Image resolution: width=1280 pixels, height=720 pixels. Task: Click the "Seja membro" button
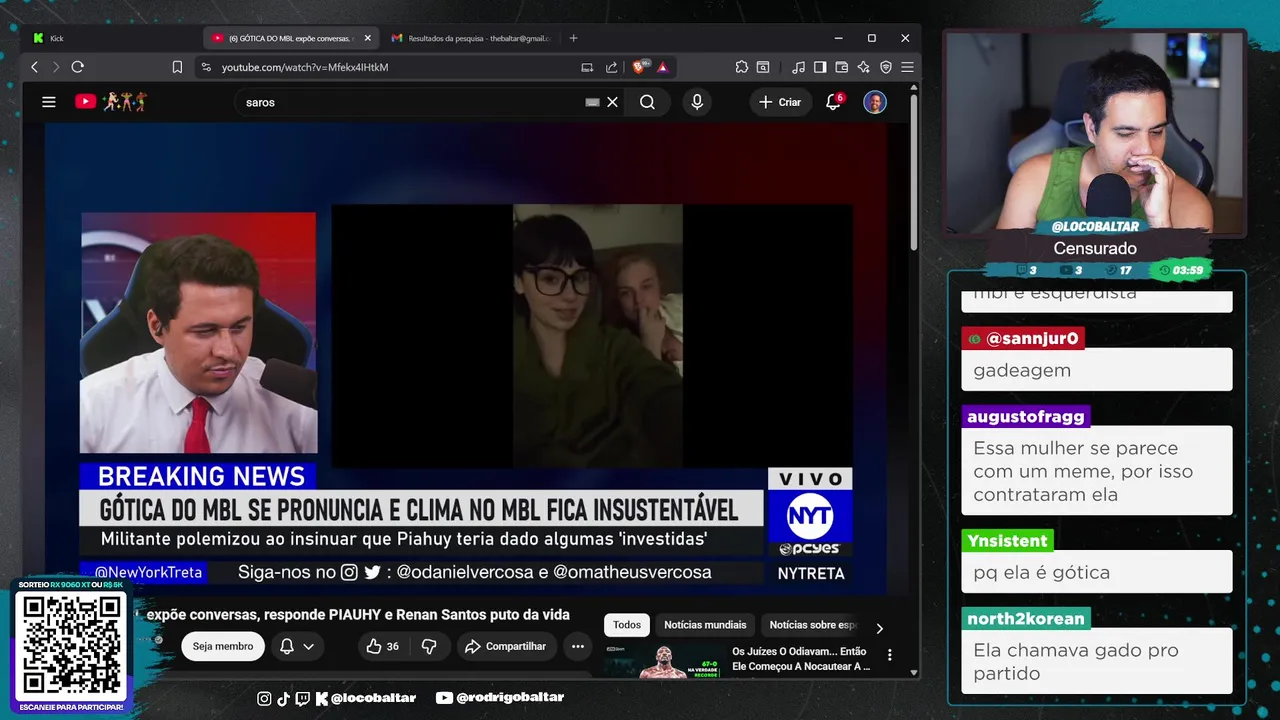223,646
